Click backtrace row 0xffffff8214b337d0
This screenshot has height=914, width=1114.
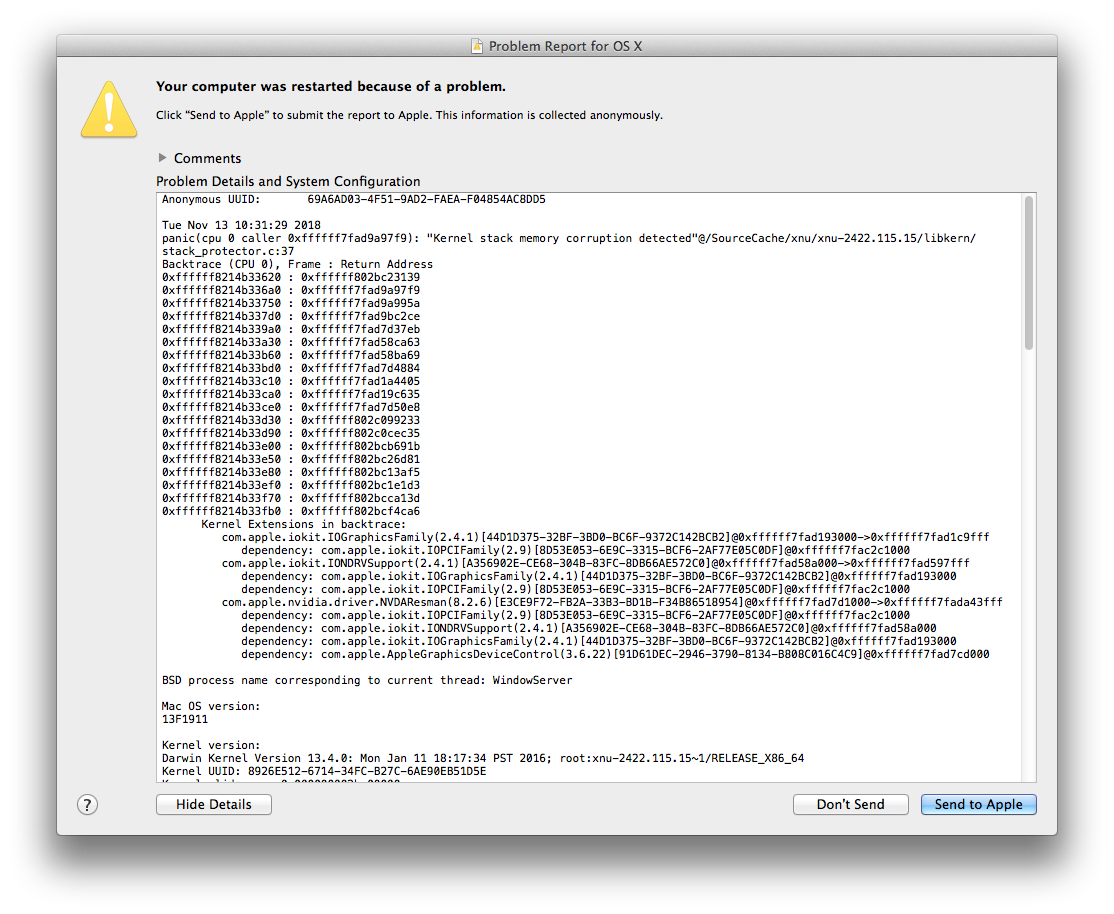pos(291,316)
